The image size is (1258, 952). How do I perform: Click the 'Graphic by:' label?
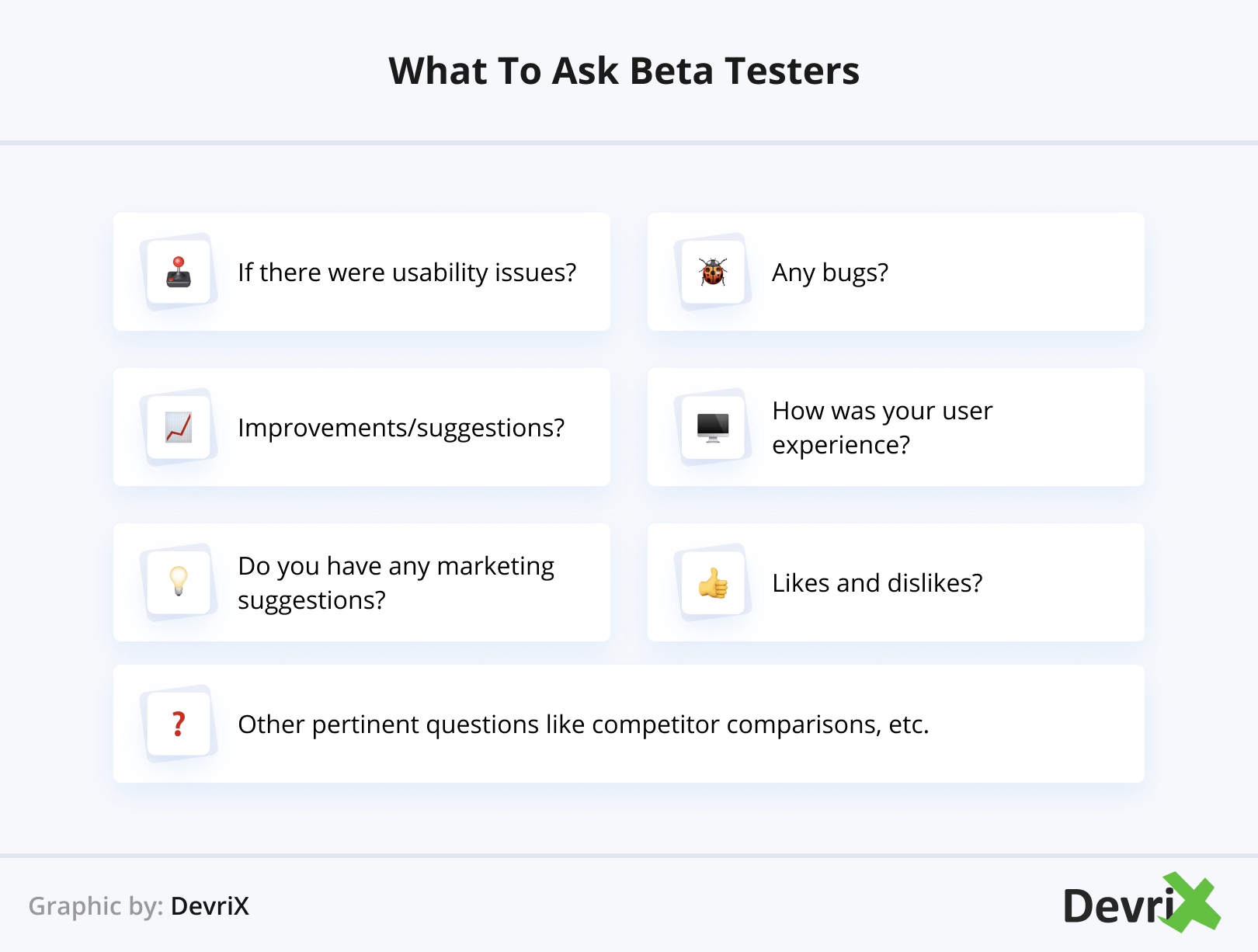click(96, 906)
